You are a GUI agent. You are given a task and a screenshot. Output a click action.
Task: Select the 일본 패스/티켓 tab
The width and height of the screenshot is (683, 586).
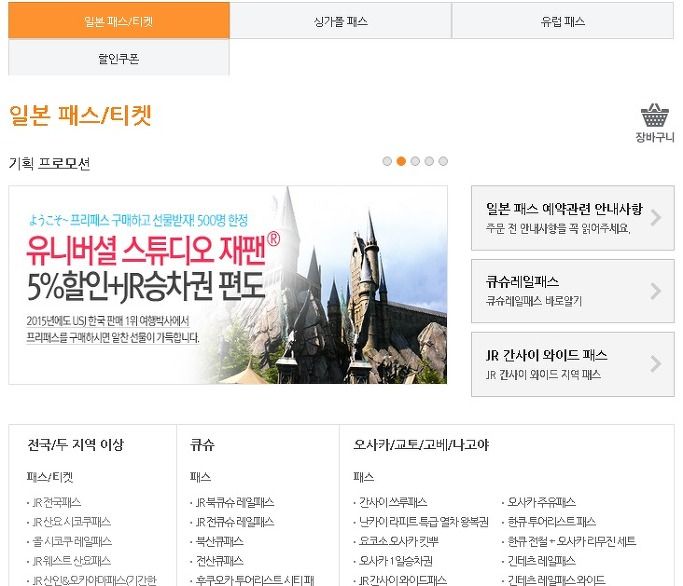point(119,20)
